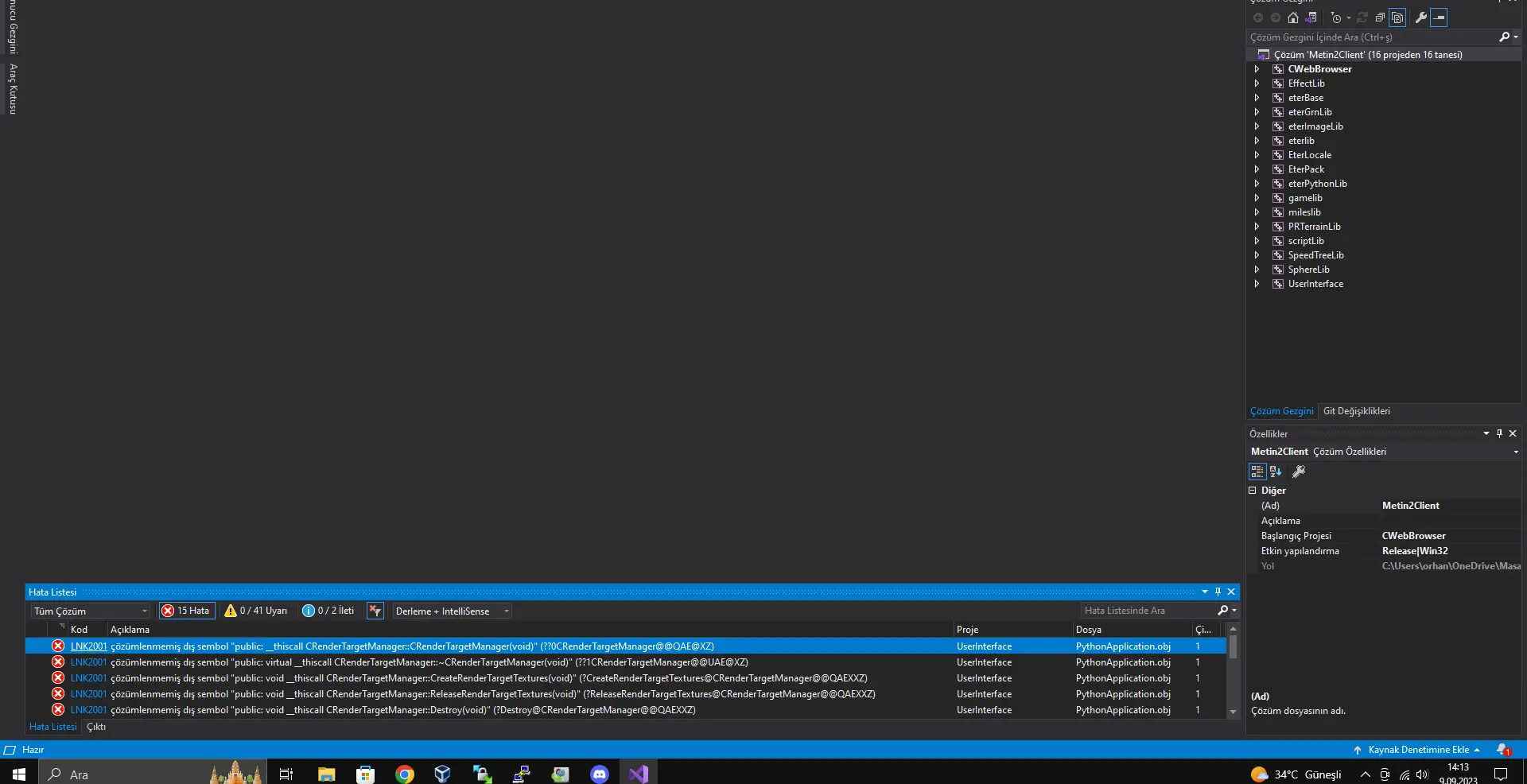Click the Home icon in Solution Explorer toolbar
This screenshot has width=1527, height=784.
pos(1293,17)
